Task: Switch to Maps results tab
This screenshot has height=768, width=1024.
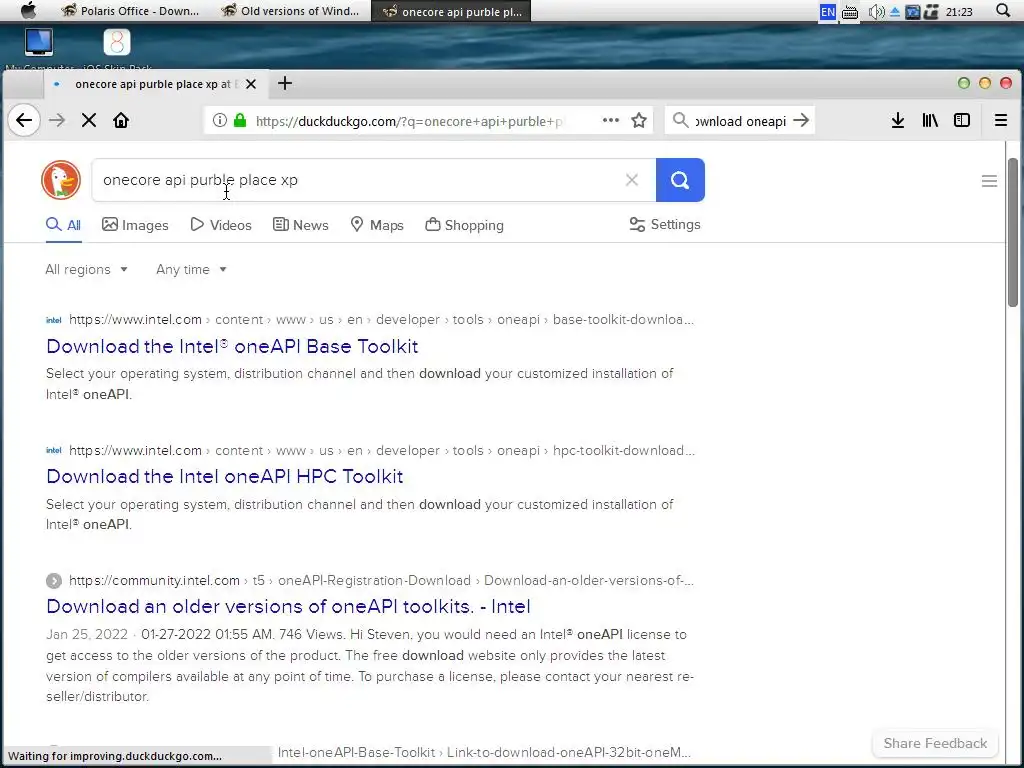Action: pyautogui.click(x=377, y=225)
